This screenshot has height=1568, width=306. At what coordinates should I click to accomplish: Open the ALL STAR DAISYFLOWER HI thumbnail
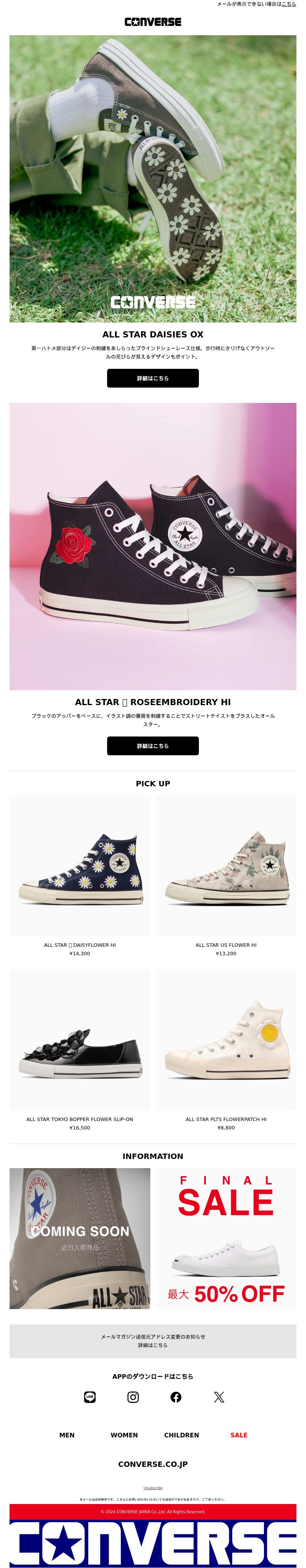pos(80,866)
